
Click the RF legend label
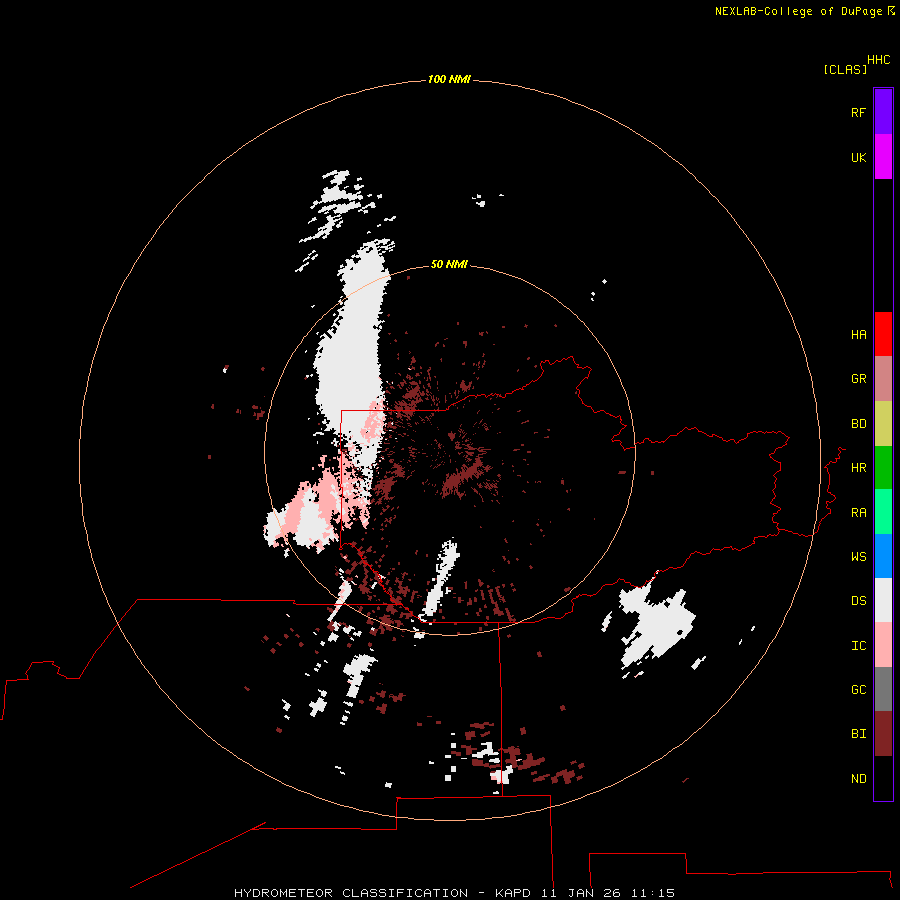858,113
